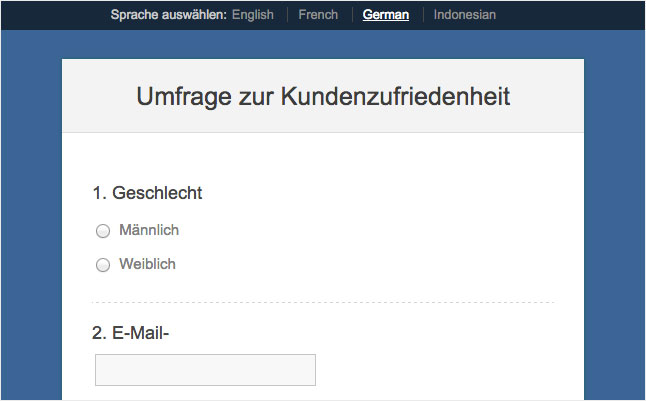The image size is (646, 401).
Task: Click the word "Geschlecht" in question one
Action: pos(157,193)
